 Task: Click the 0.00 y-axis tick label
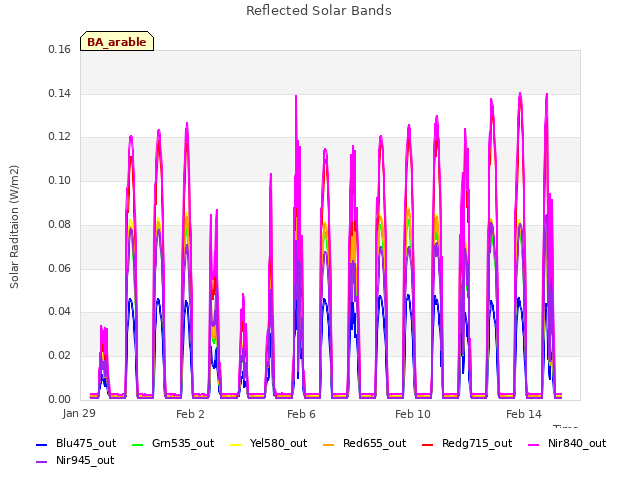(x=59, y=399)
